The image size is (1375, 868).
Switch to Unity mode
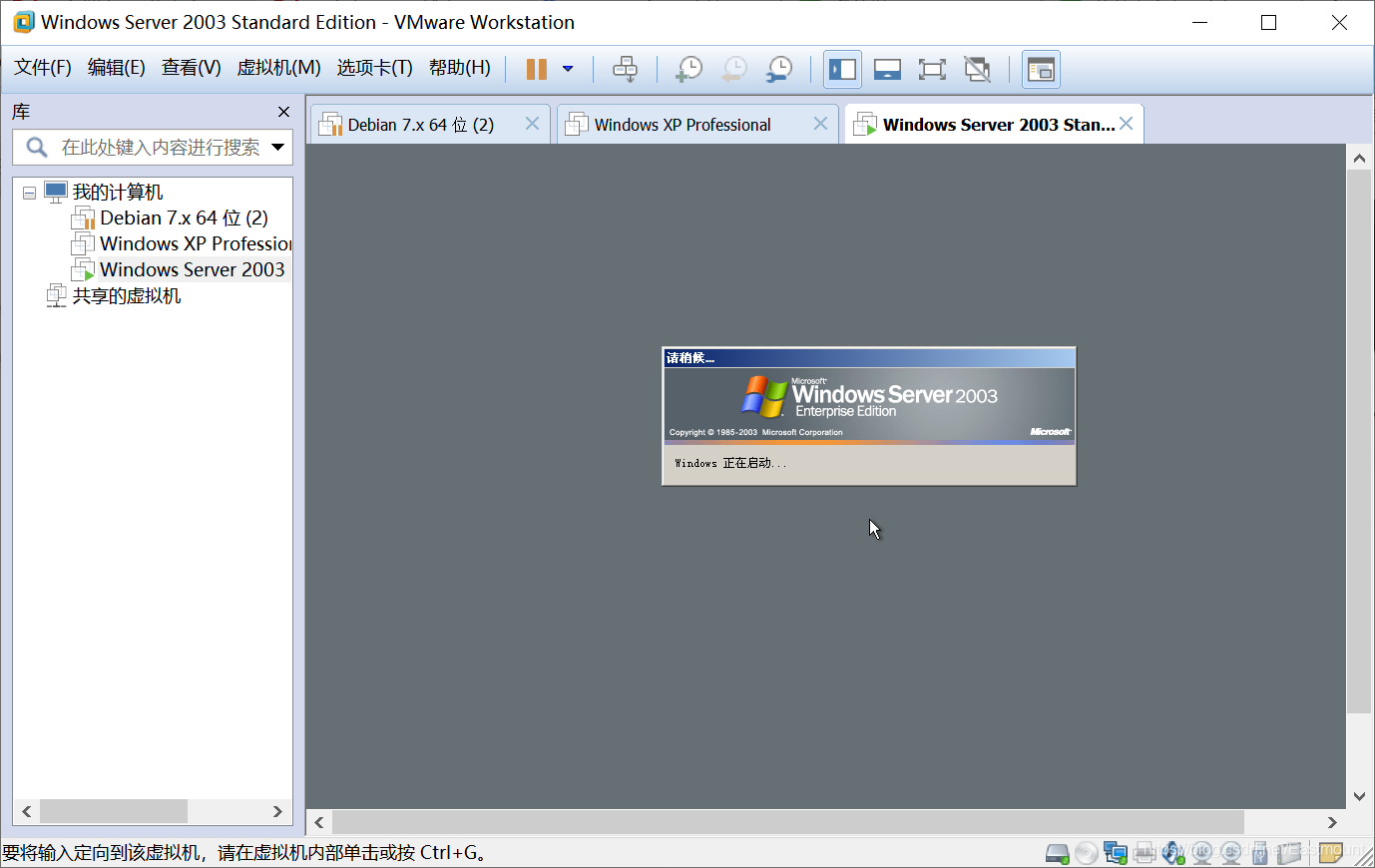(x=977, y=69)
